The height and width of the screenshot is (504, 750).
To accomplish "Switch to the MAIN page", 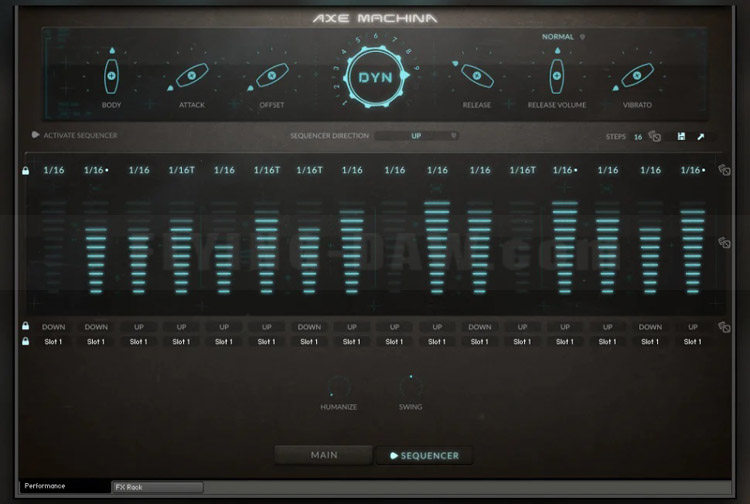I will click(324, 455).
